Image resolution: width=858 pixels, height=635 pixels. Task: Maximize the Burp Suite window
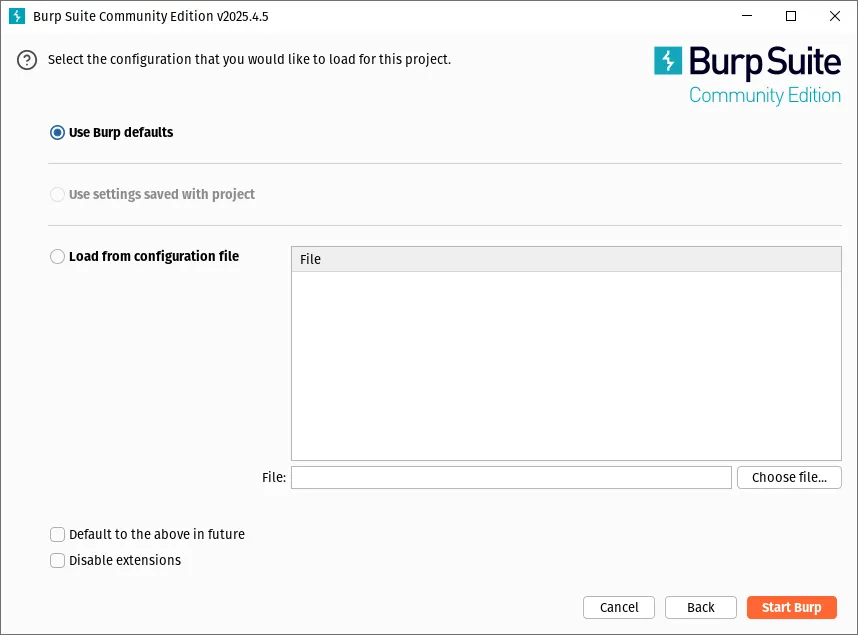(791, 16)
